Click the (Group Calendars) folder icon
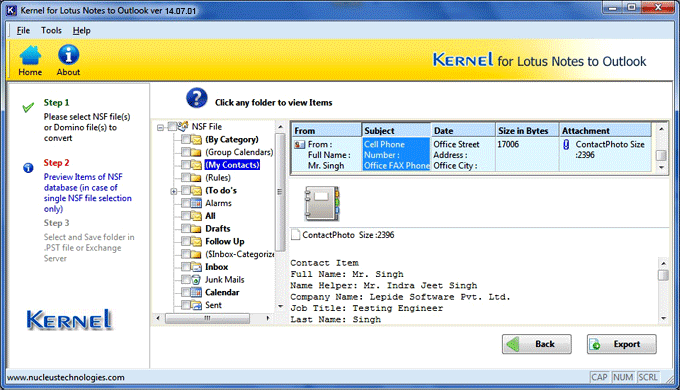 pyautogui.click(x=196, y=152)
